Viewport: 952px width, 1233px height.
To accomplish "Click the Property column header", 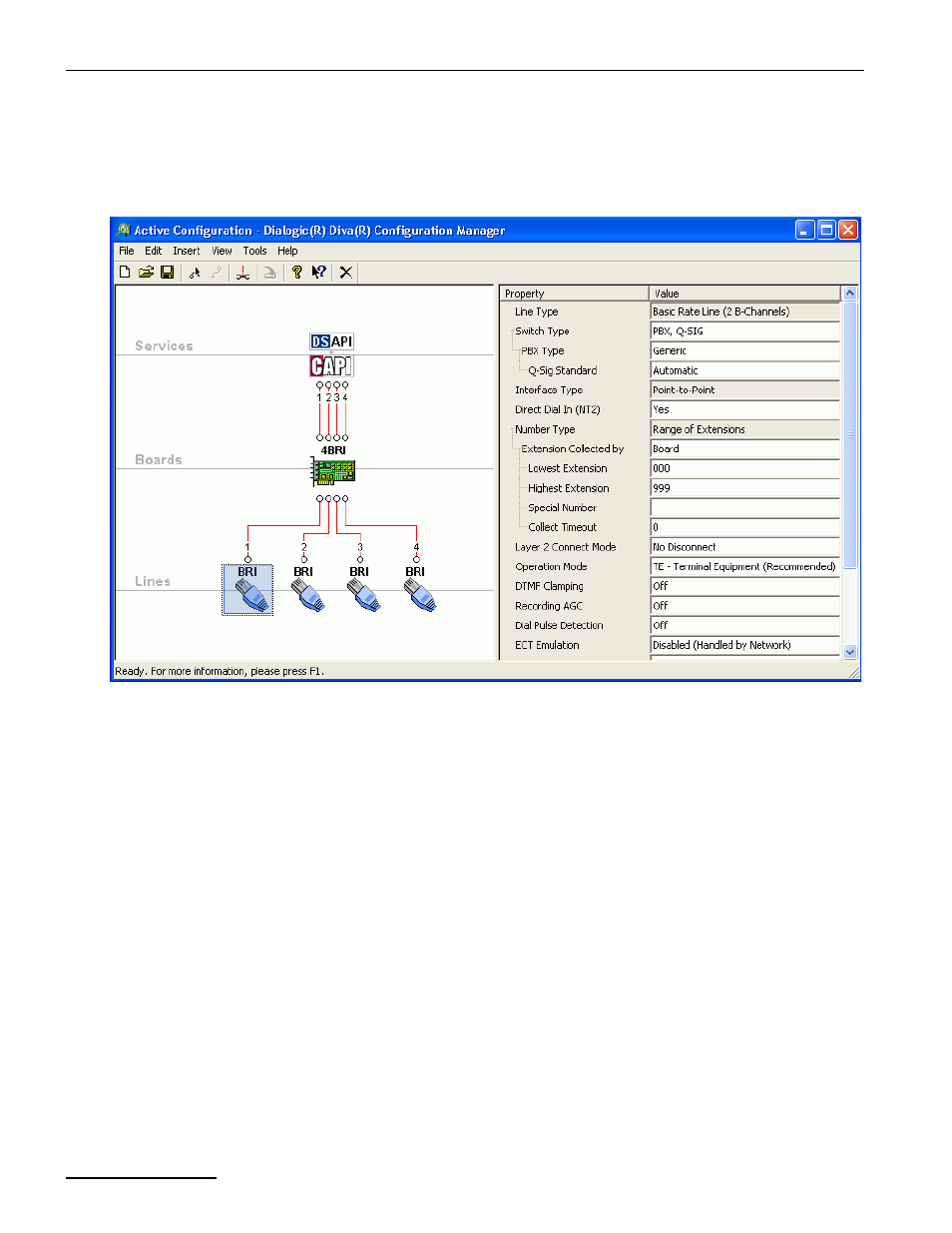I will 575,294.
